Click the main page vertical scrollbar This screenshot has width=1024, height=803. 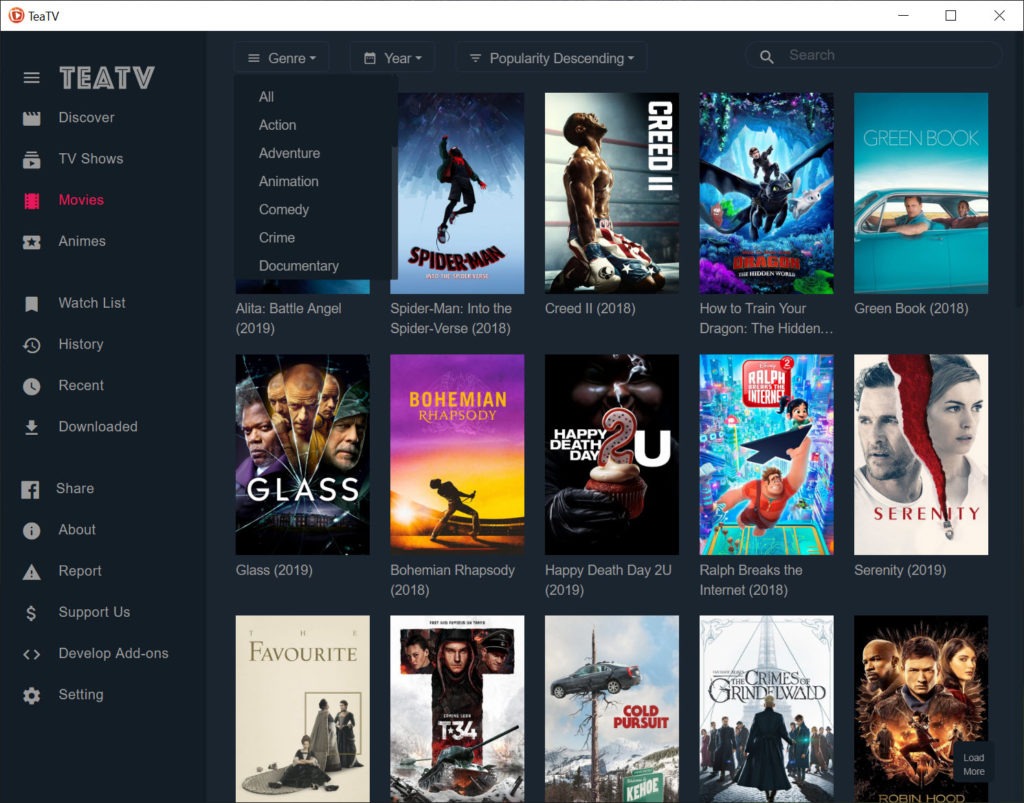1019,170
